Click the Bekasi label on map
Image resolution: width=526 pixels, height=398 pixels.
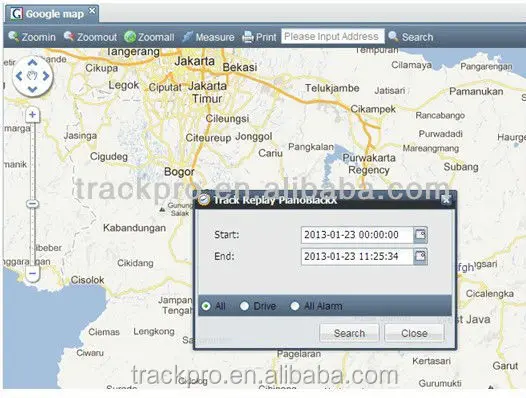click(240, 67)
